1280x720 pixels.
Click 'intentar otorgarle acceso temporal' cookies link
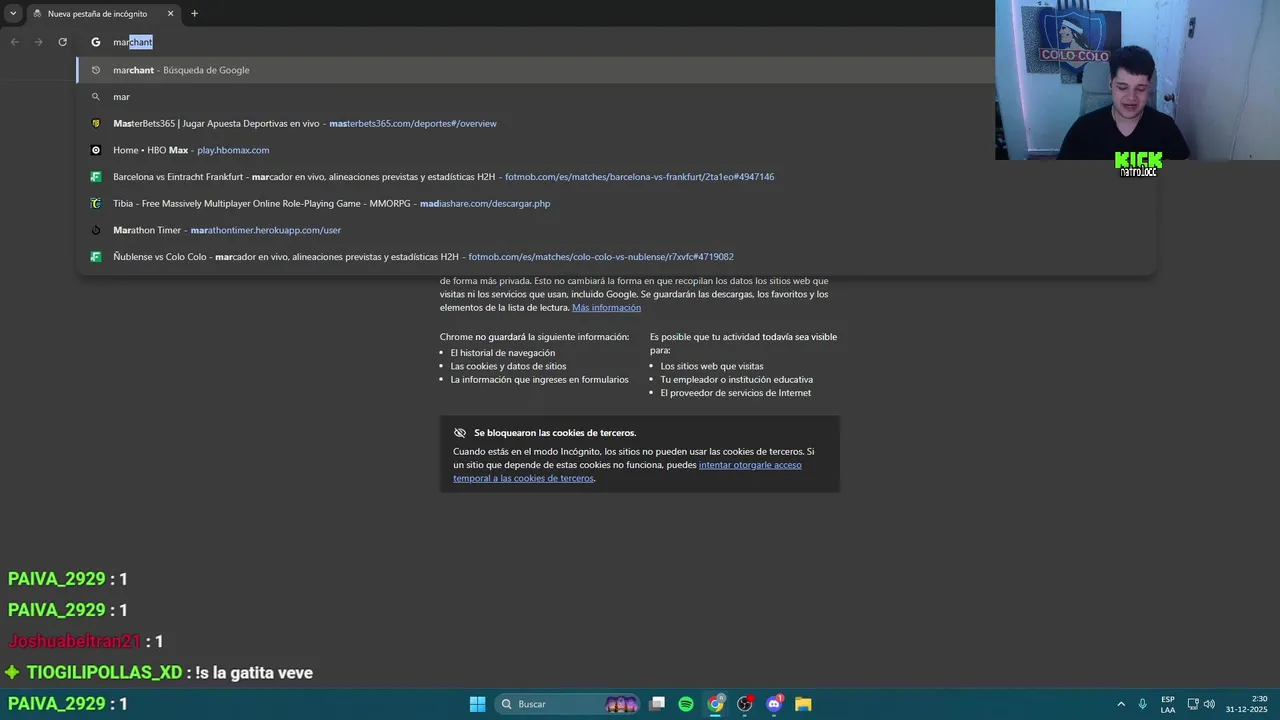pos(627,471)
